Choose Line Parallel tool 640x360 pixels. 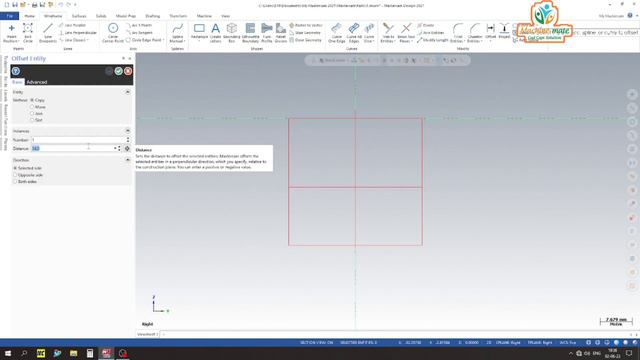[73, 25]
